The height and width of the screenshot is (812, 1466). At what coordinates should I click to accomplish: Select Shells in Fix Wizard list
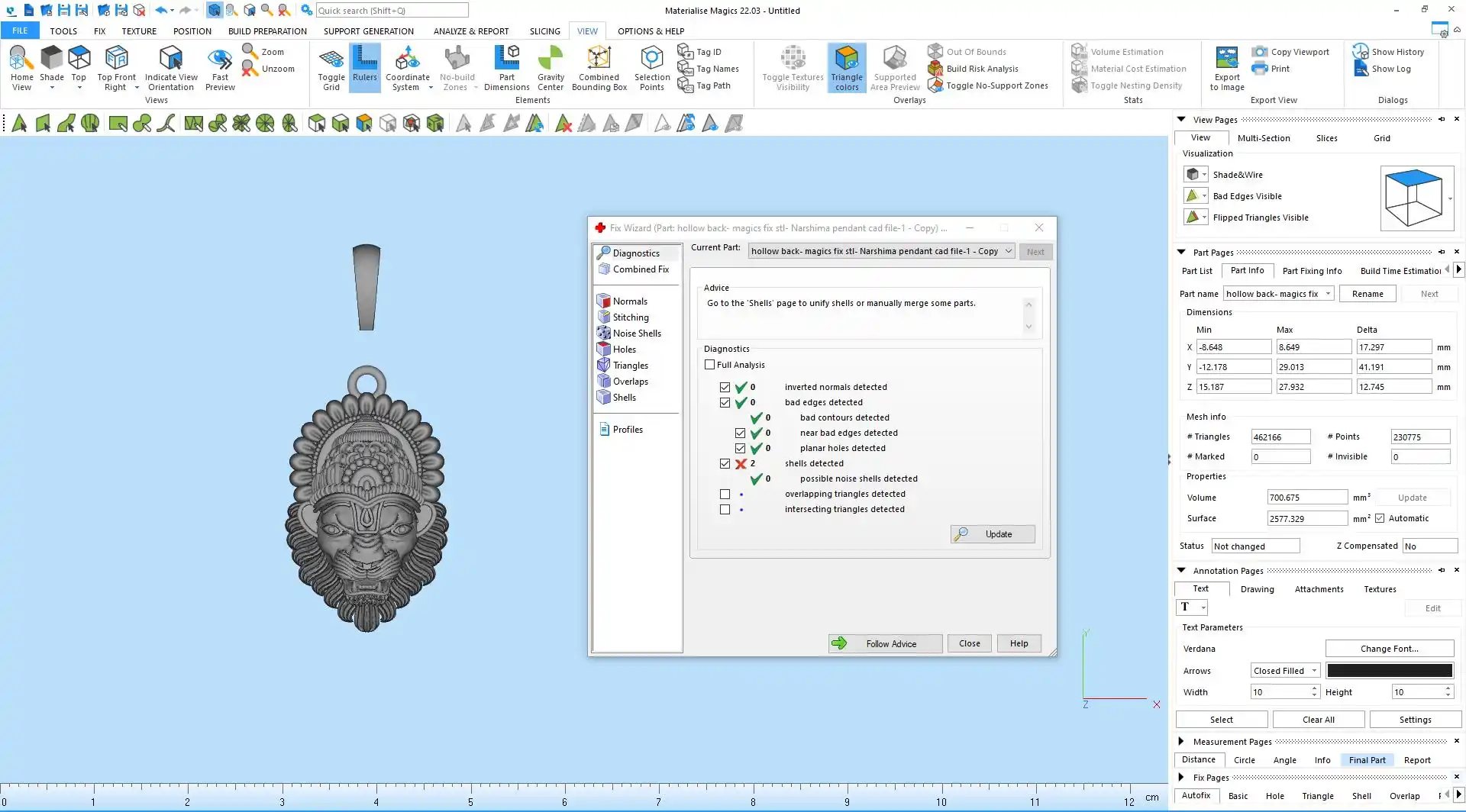624,398
